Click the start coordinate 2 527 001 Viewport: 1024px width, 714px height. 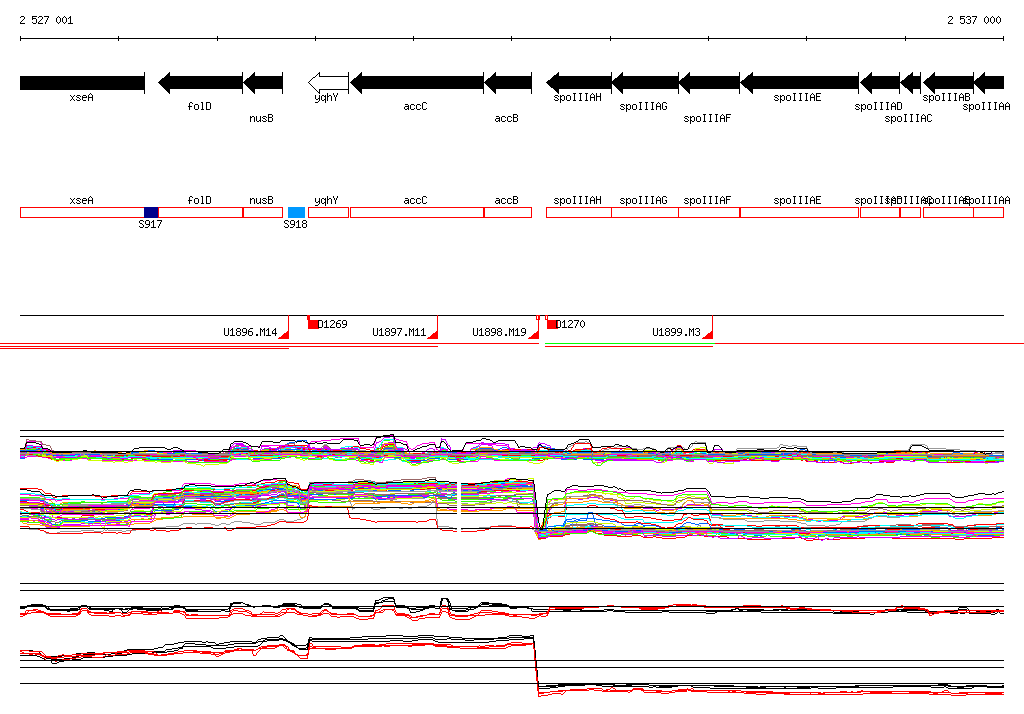46,20
